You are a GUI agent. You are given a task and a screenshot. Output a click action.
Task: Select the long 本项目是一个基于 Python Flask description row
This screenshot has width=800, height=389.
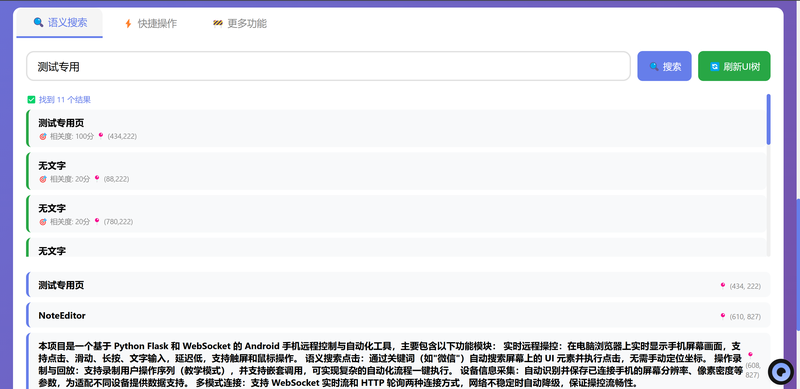coord(398,361)
